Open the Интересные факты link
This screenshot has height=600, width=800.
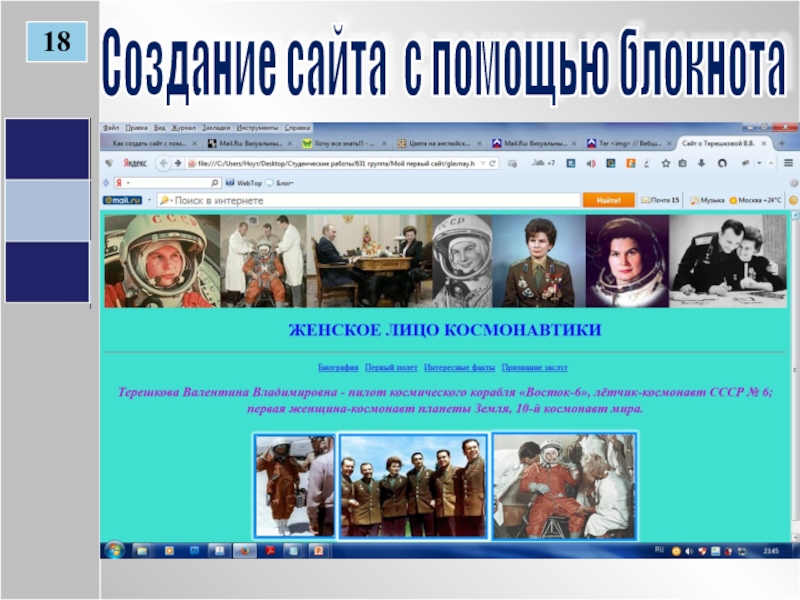[x=459, y=367]
